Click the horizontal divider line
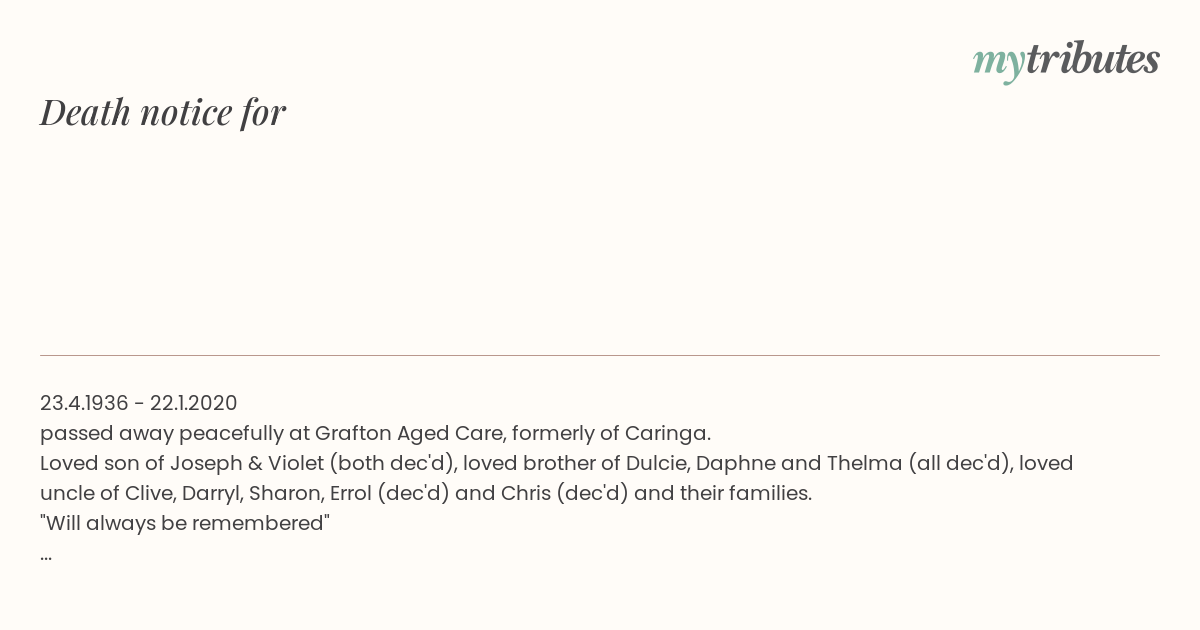The height and width of the screenshot is (630, 1200). coord(600,355)
